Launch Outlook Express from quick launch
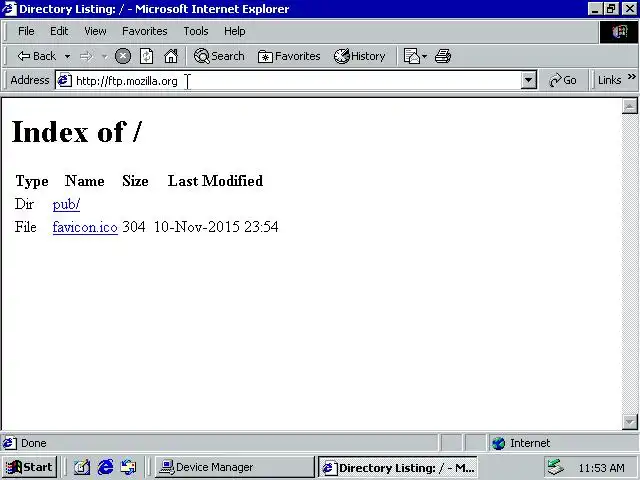Image resolution: width=640 pixels, height=480 pixels. tap(129, 467)
